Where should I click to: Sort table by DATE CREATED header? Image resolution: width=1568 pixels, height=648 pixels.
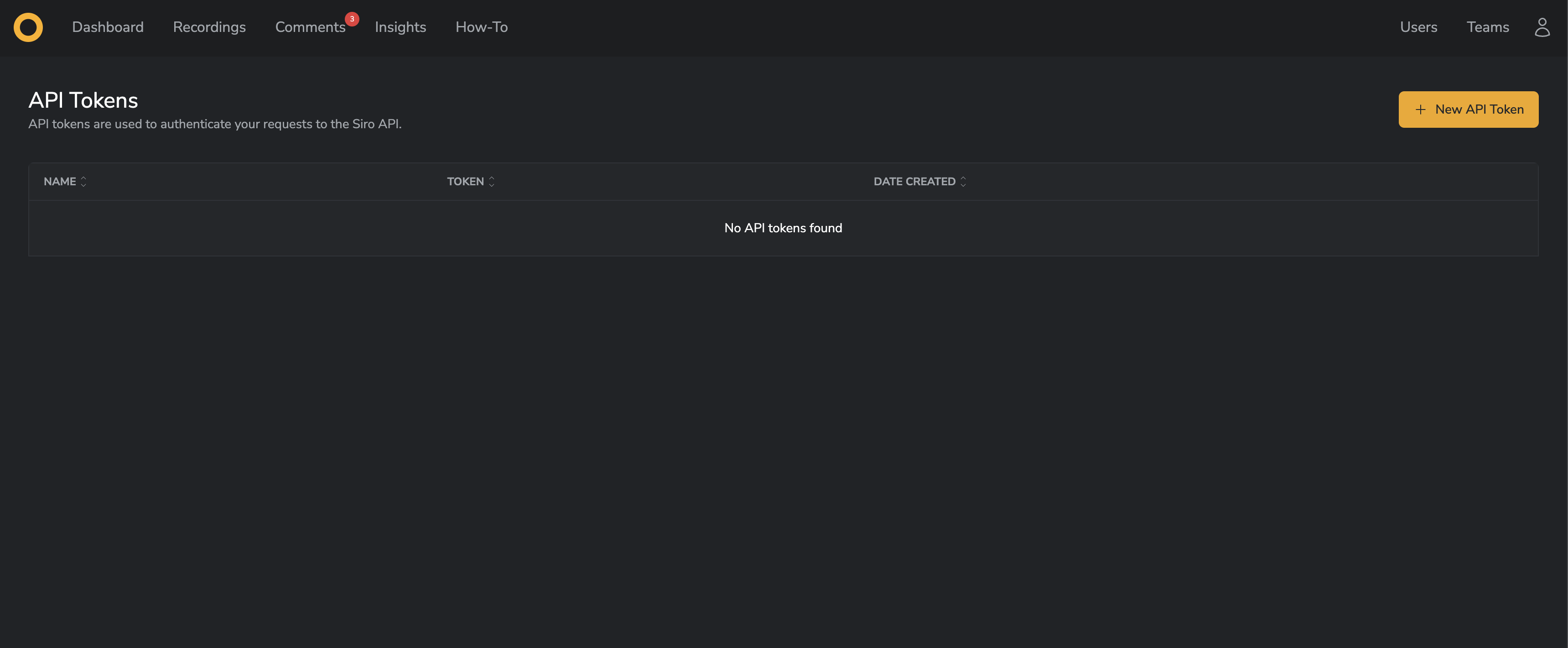pos(914,182)
